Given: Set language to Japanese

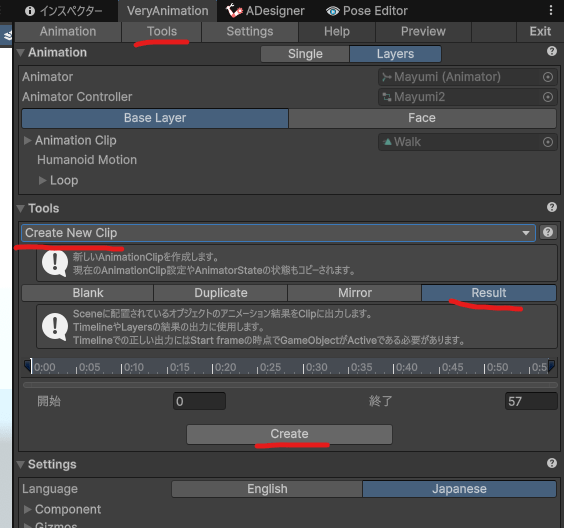Looking at the screenshot, I should coord(459,489).
